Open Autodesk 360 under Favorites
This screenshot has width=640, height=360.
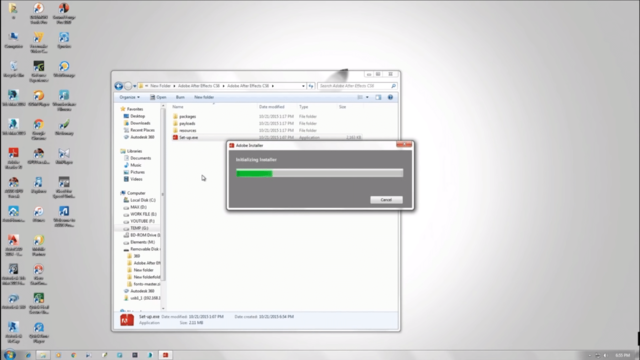click(x=142, y=137)
